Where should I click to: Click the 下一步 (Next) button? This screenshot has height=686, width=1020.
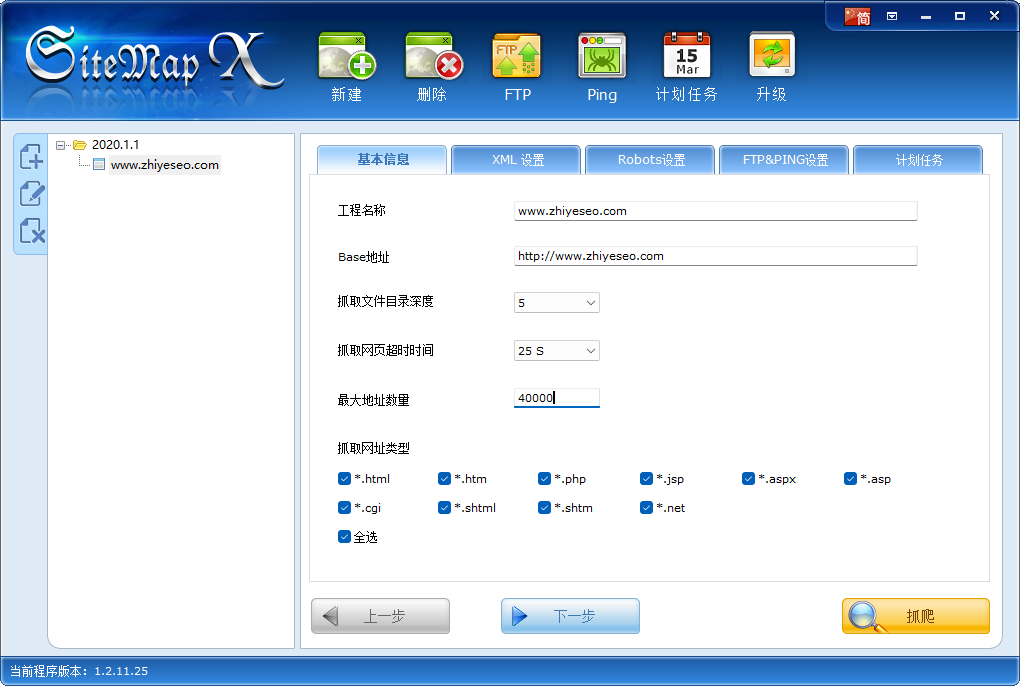570,616
